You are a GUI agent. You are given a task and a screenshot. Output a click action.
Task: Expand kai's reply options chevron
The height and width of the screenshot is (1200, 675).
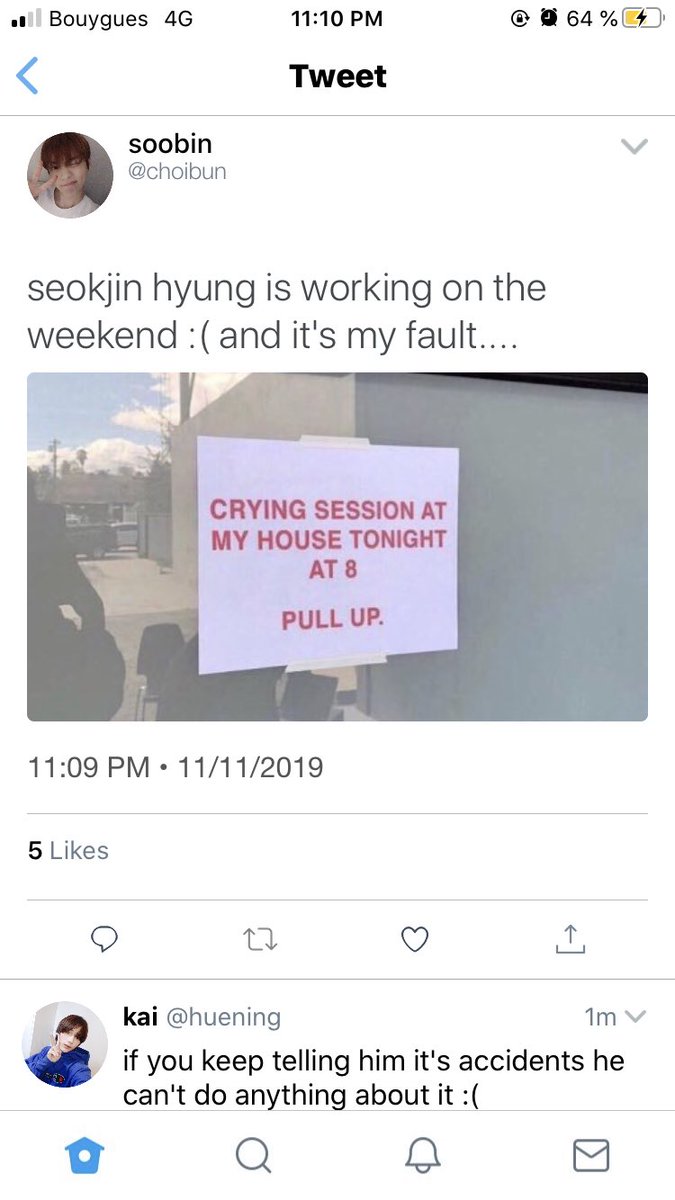point(635,1017)
